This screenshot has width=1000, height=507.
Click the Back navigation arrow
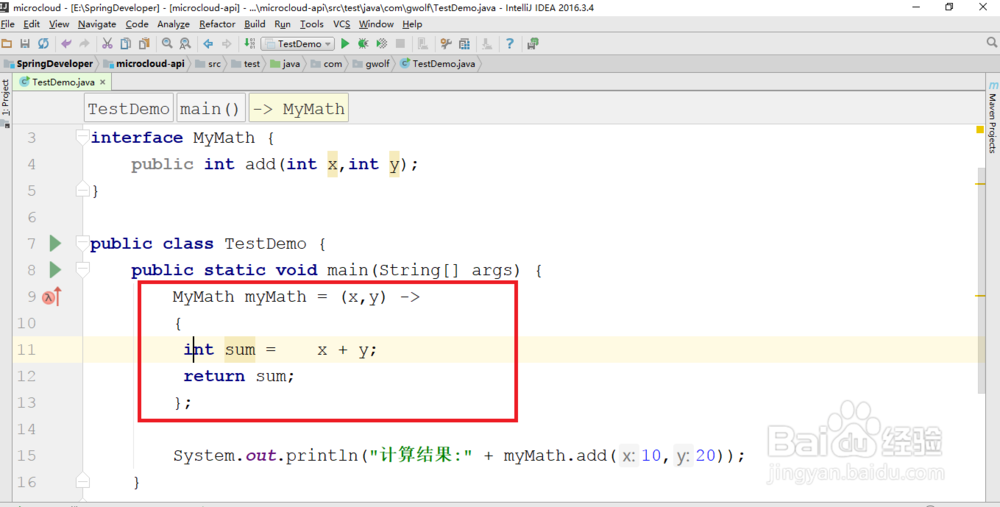208,43
